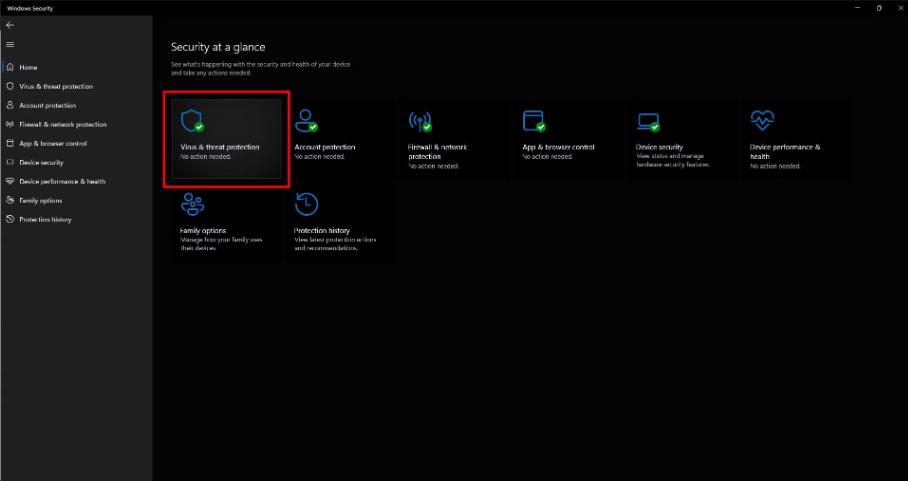Click 'View latest protection actions and recommendations' text
Image resolution: width=908 pixels, height=481 pixels.
click(335, 244)
